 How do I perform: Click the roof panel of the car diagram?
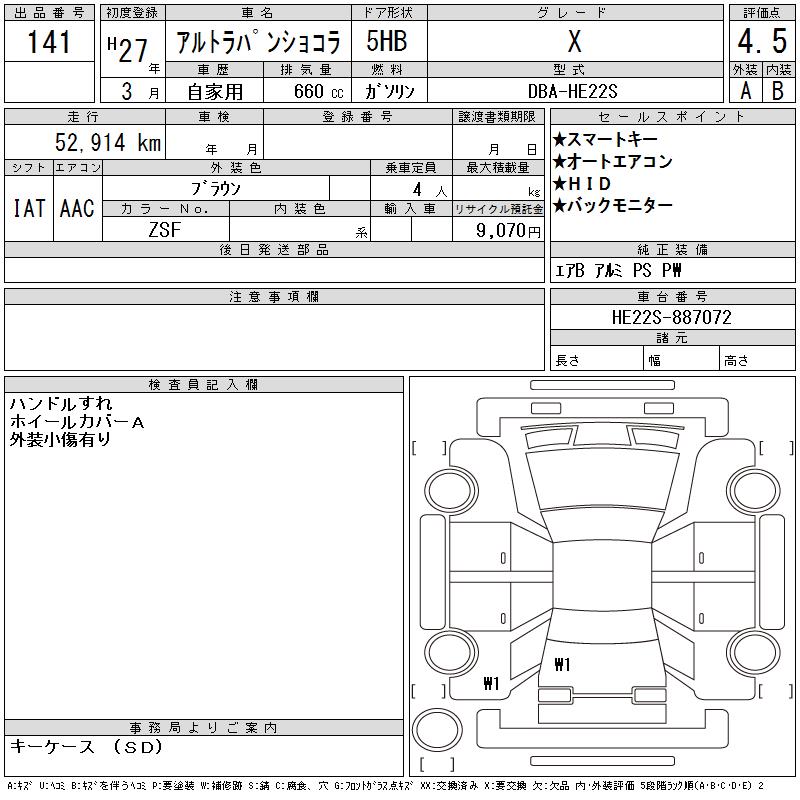(x=602, y=576)
